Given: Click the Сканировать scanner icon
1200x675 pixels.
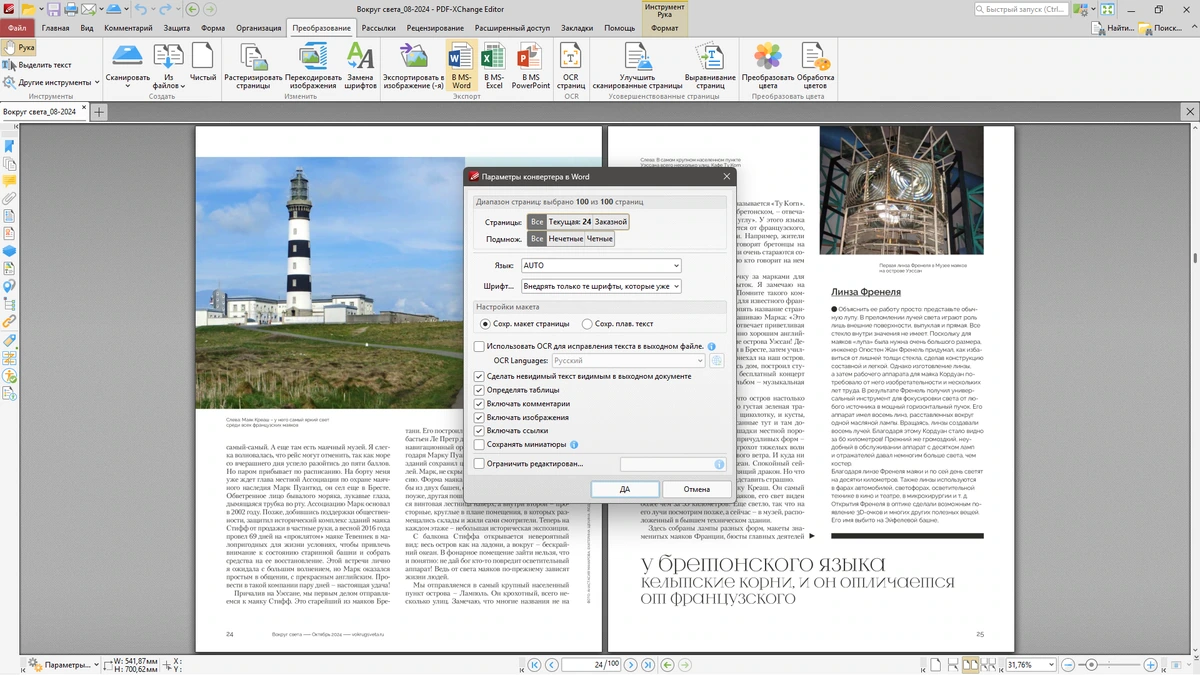Looking at the screenshot, I should [x=128, y=55].
